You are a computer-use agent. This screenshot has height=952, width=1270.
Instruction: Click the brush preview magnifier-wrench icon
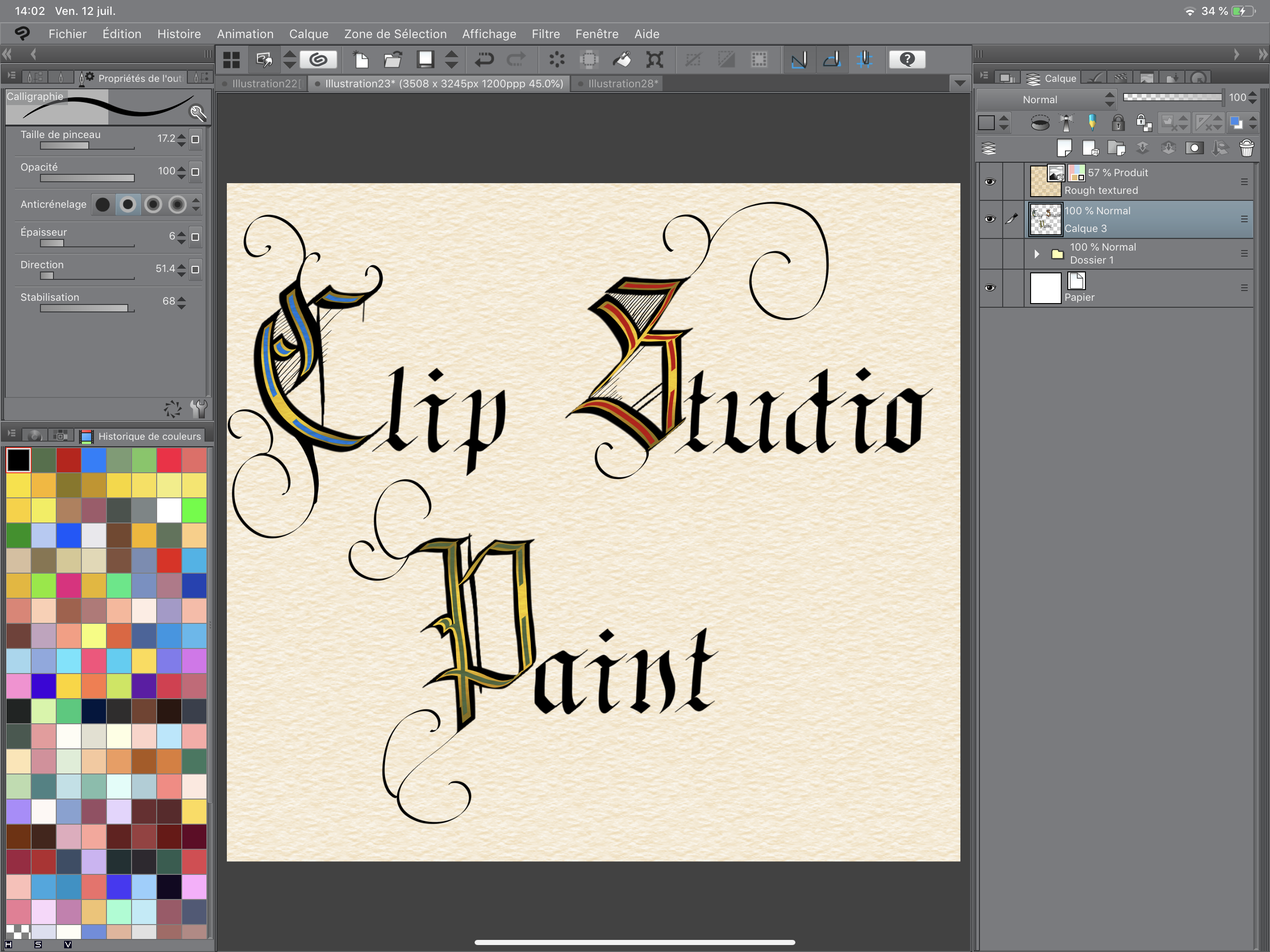point(198,112)
